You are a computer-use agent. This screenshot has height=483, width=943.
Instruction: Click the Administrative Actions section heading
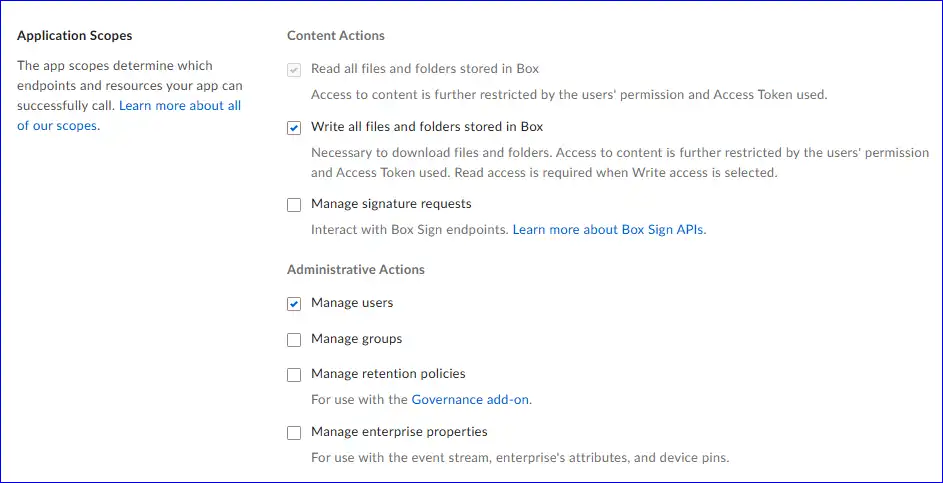coord(355,270)
